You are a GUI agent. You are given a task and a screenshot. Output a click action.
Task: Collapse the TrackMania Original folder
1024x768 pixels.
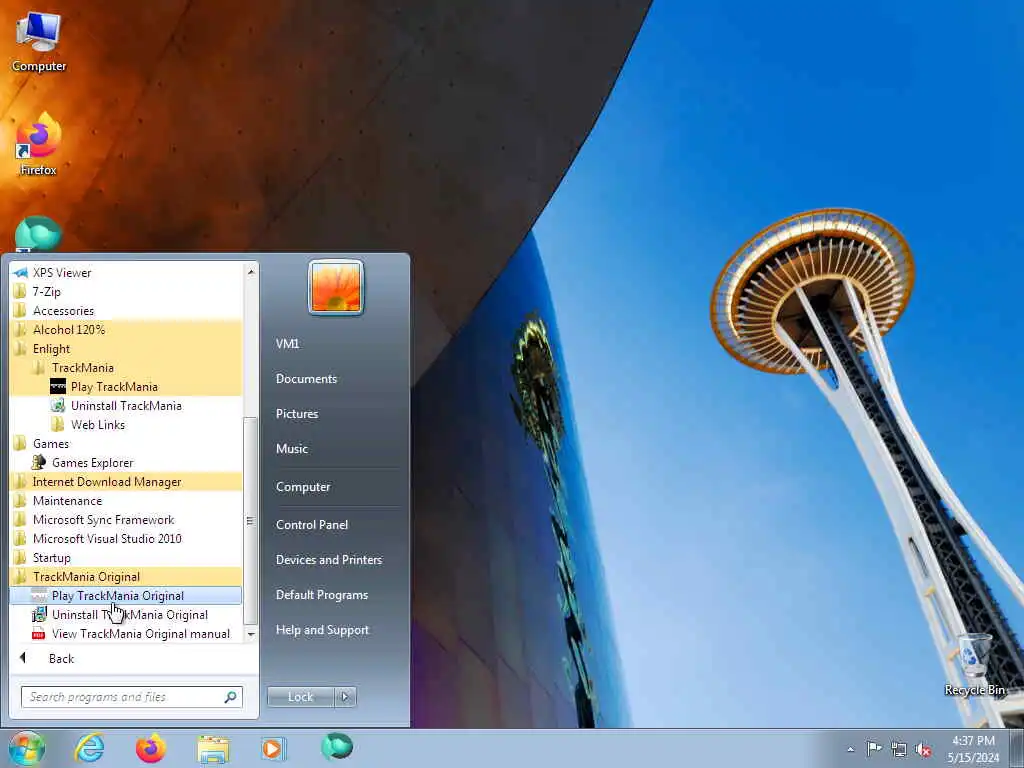[x=127, y=576]
